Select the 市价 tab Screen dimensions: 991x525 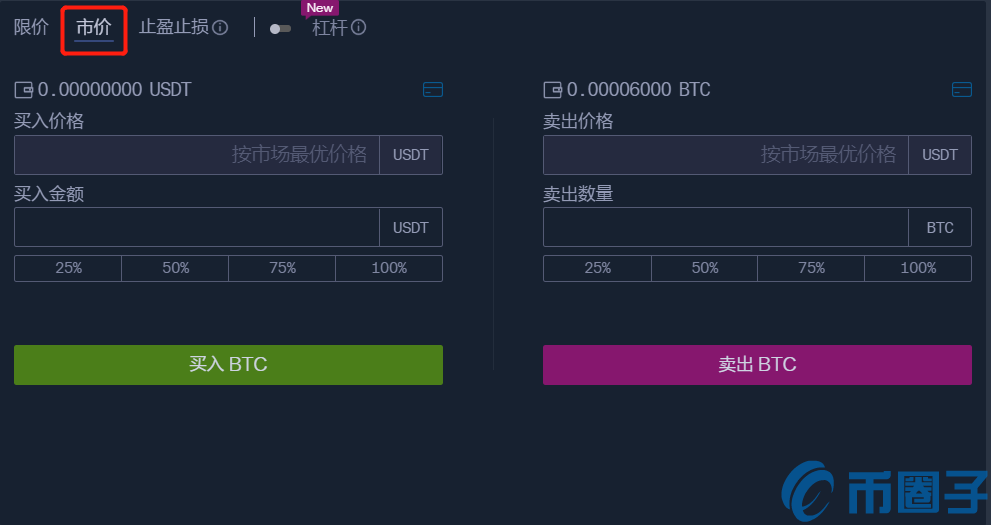pos(94,27)
